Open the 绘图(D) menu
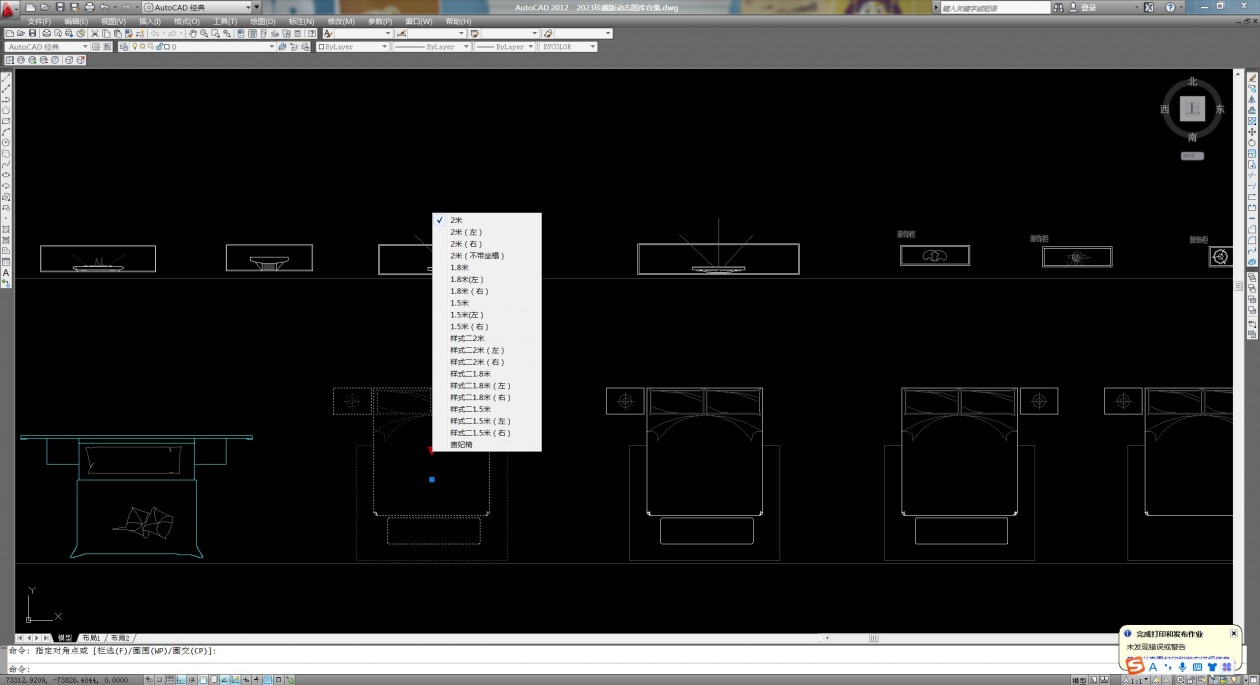Viewport: 1260px width, 685px height. pyautogui.click(x=263, y=21)
